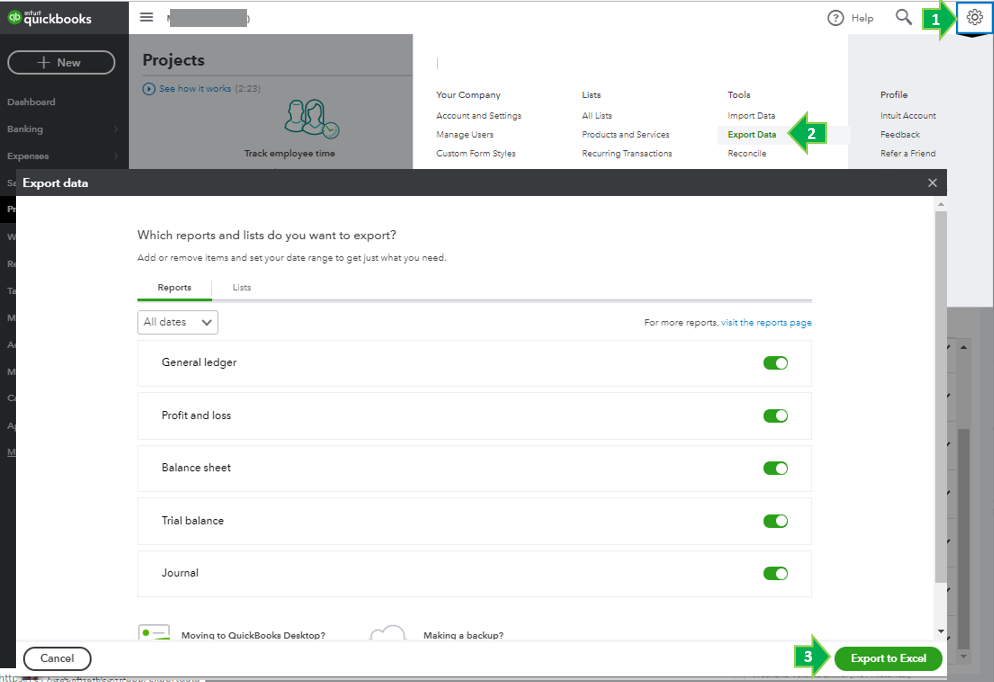Image resolution: width=994 pixels, height=682 pixels.
Task: Switch off the Journal toggle
Action: point(775,574)
